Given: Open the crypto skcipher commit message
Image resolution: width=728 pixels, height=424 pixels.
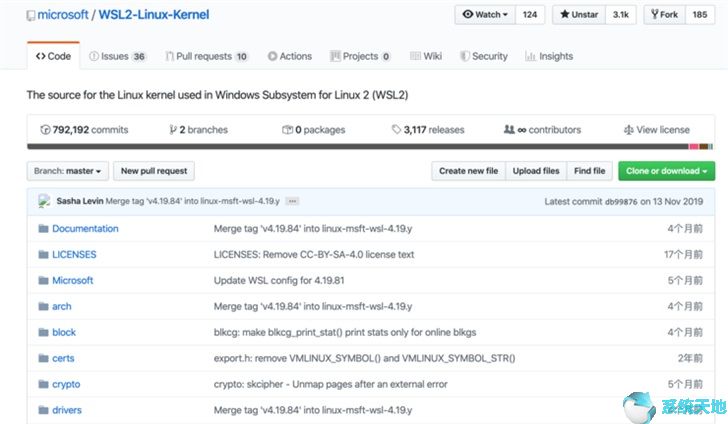Looking at the screenshot, I should [331, 385].
